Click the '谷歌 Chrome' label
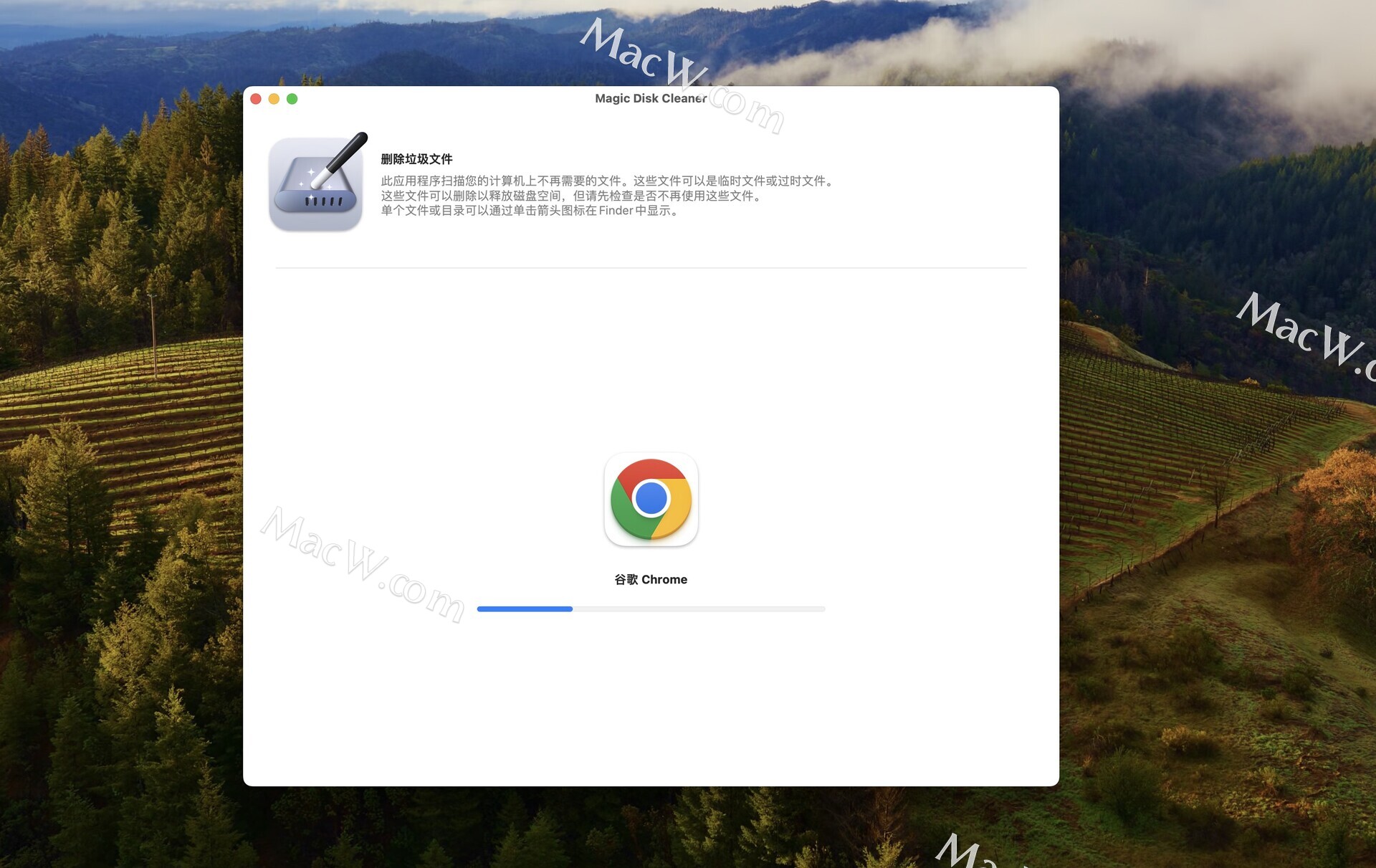This screenshot has height=868, width=1376. (x=651, y=579)
